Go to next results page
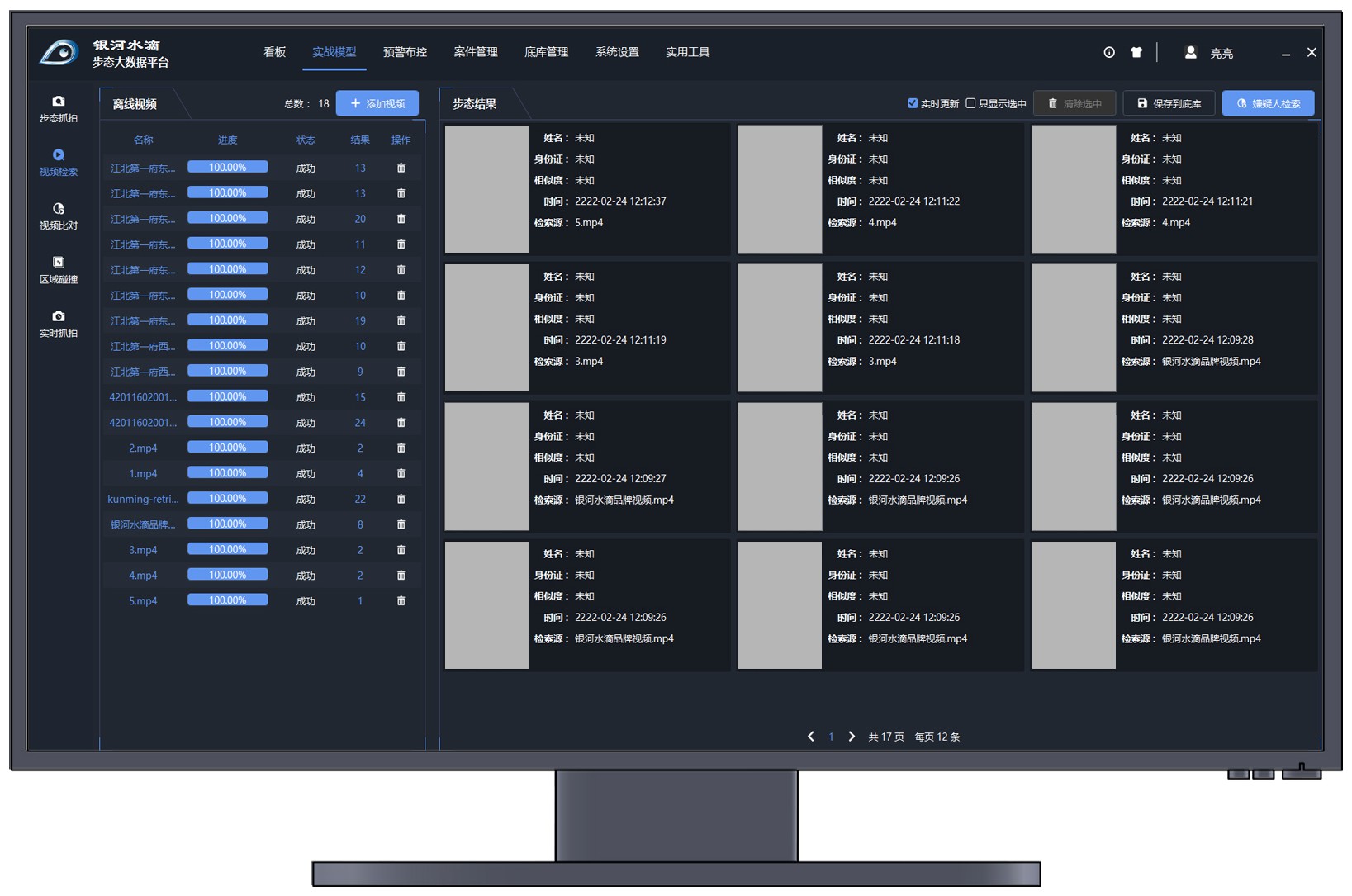 [x=852, y=736]
